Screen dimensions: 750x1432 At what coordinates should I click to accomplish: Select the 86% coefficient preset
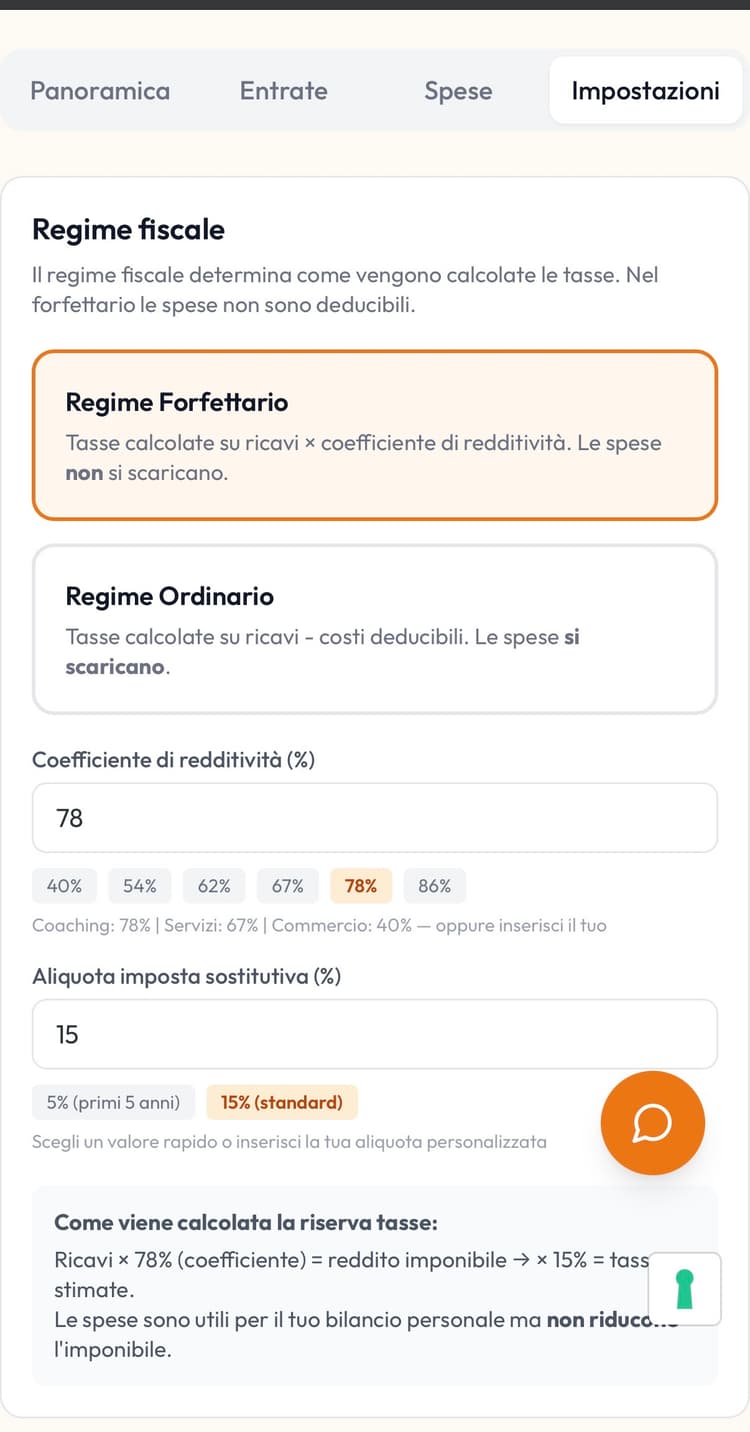[x=434, y=885]
